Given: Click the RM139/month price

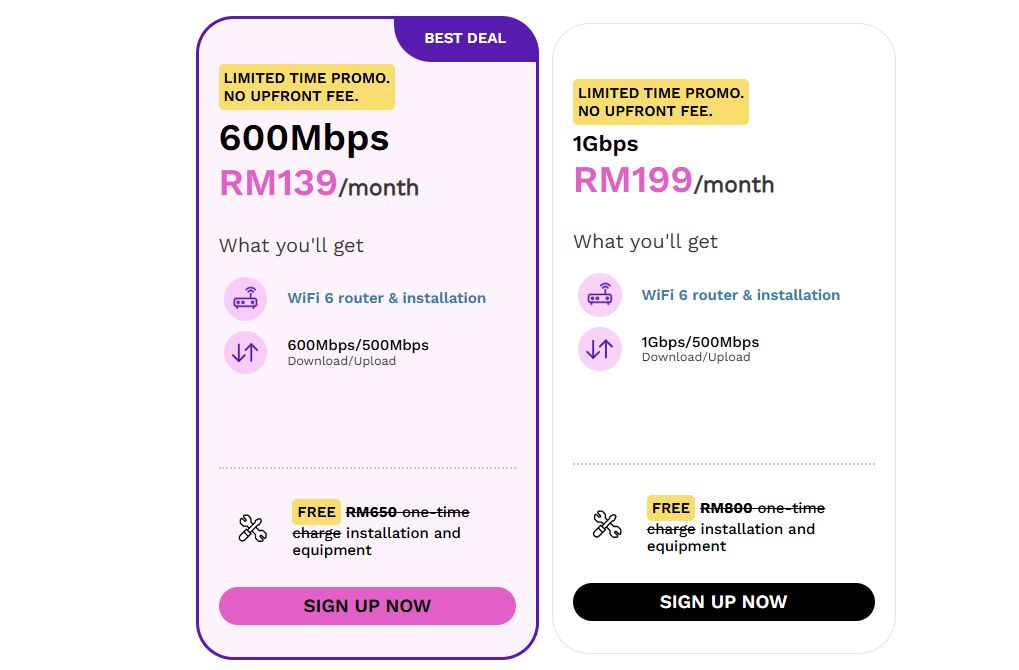Looking at the screenshot, I should coord(319,185).
